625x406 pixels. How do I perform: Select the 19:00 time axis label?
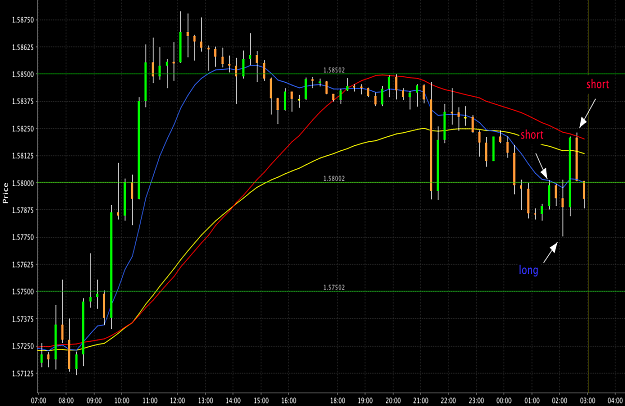(365, 400)
